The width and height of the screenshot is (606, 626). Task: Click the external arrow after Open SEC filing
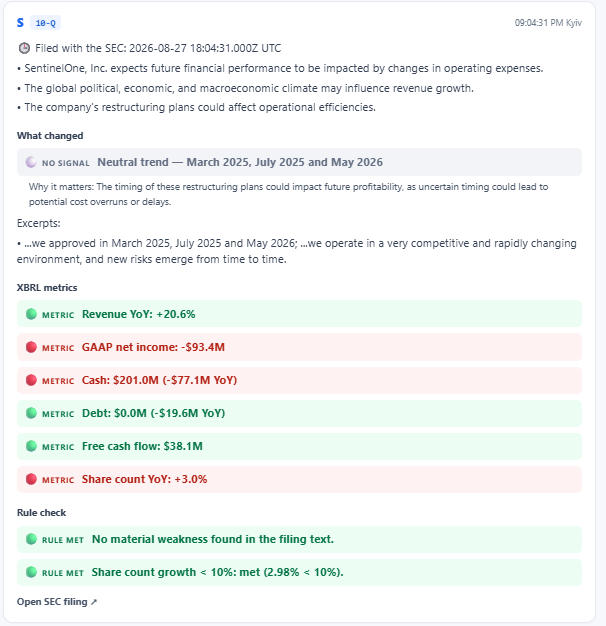[94, 602]
